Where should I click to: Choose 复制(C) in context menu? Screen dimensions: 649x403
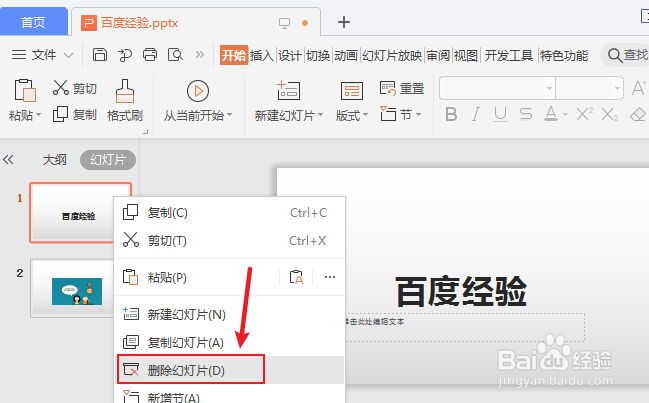229,213
